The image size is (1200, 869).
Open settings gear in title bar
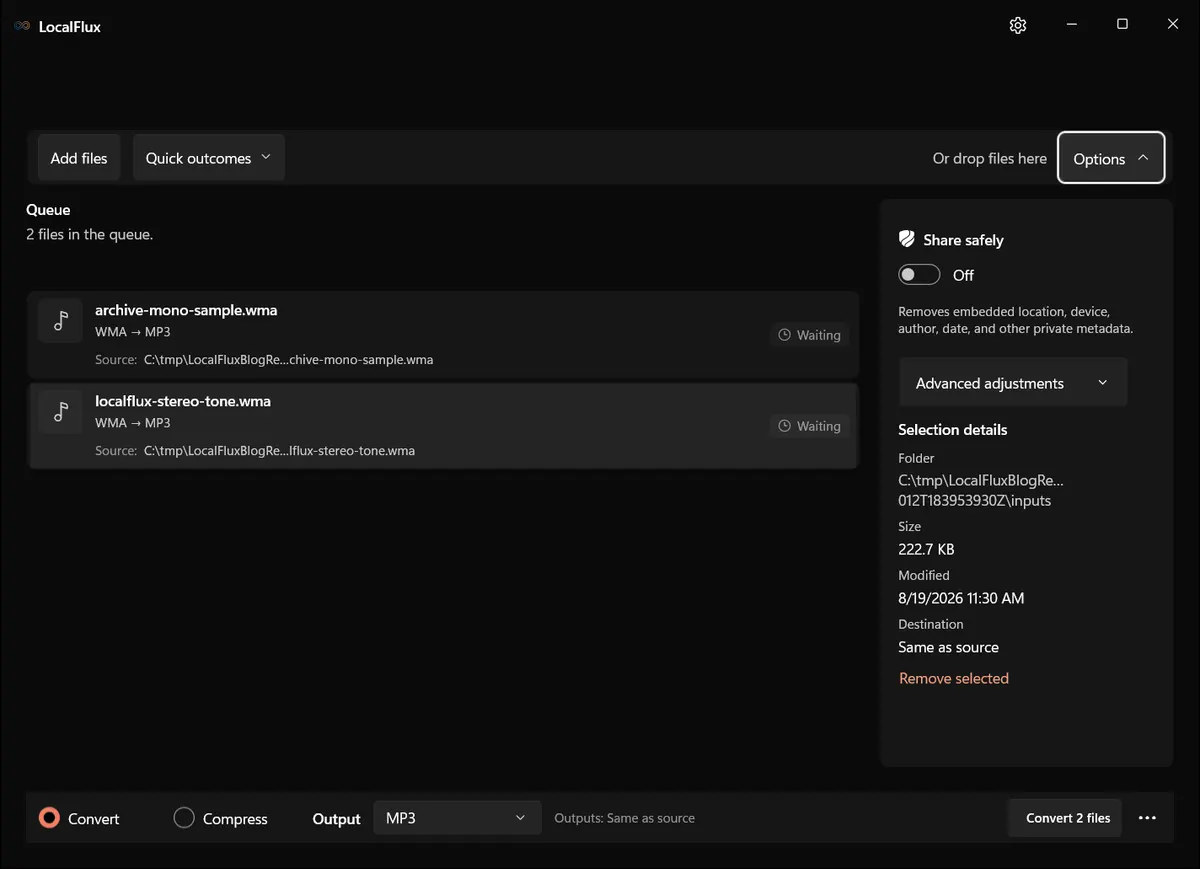1018,25
